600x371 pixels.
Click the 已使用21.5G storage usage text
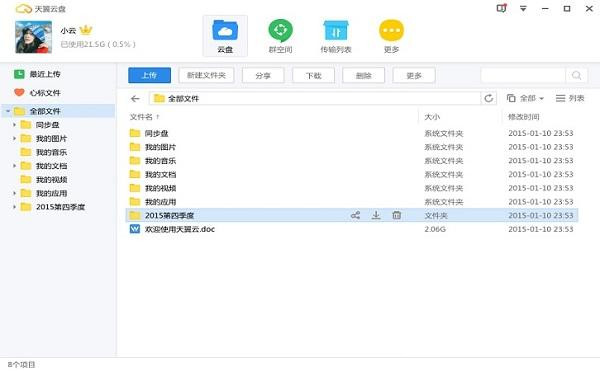[98, 44]
